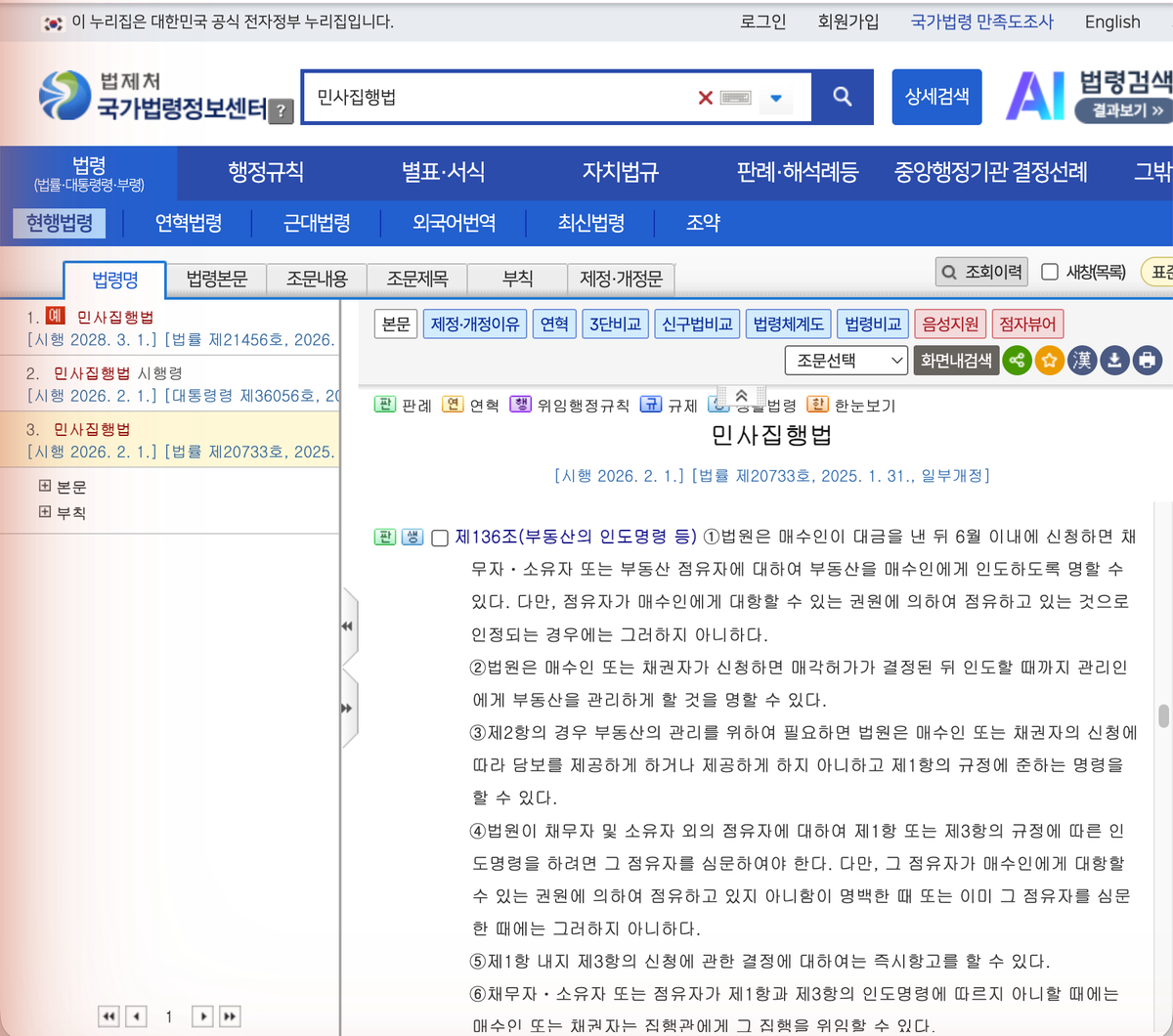The image size is (1173, 1036).
Task: Print the law using the printer icon
Action: (1147, 361)
